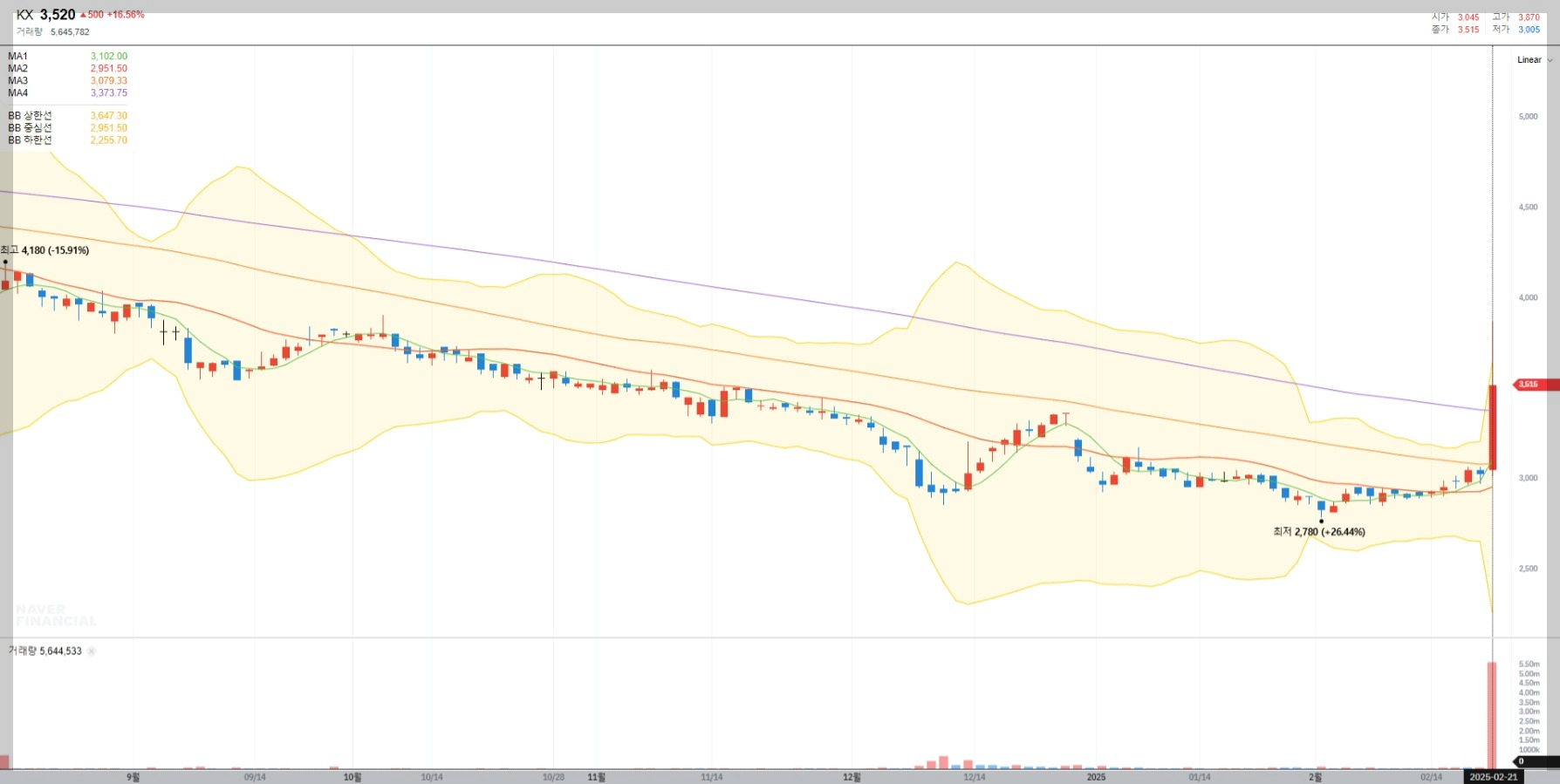Click the 01/14 label on time axis
Viewport: 1560px width, 784px height.
click(x=1200, y=777)
